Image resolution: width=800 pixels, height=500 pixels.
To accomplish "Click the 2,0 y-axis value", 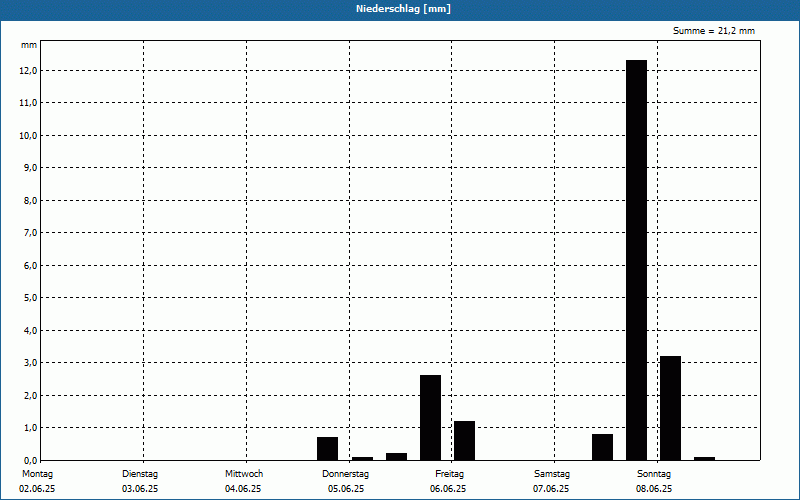I will (30, 395).
